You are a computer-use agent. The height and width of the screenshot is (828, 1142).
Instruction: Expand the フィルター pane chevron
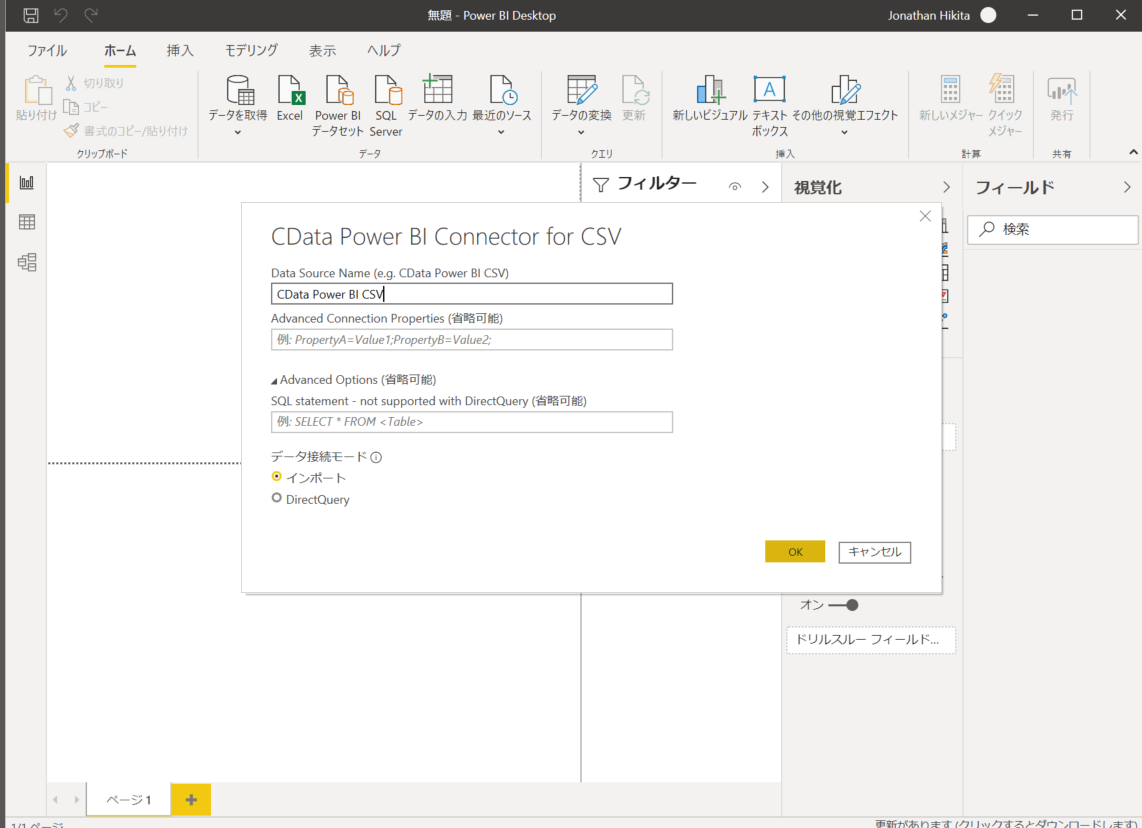click(763, 185)
